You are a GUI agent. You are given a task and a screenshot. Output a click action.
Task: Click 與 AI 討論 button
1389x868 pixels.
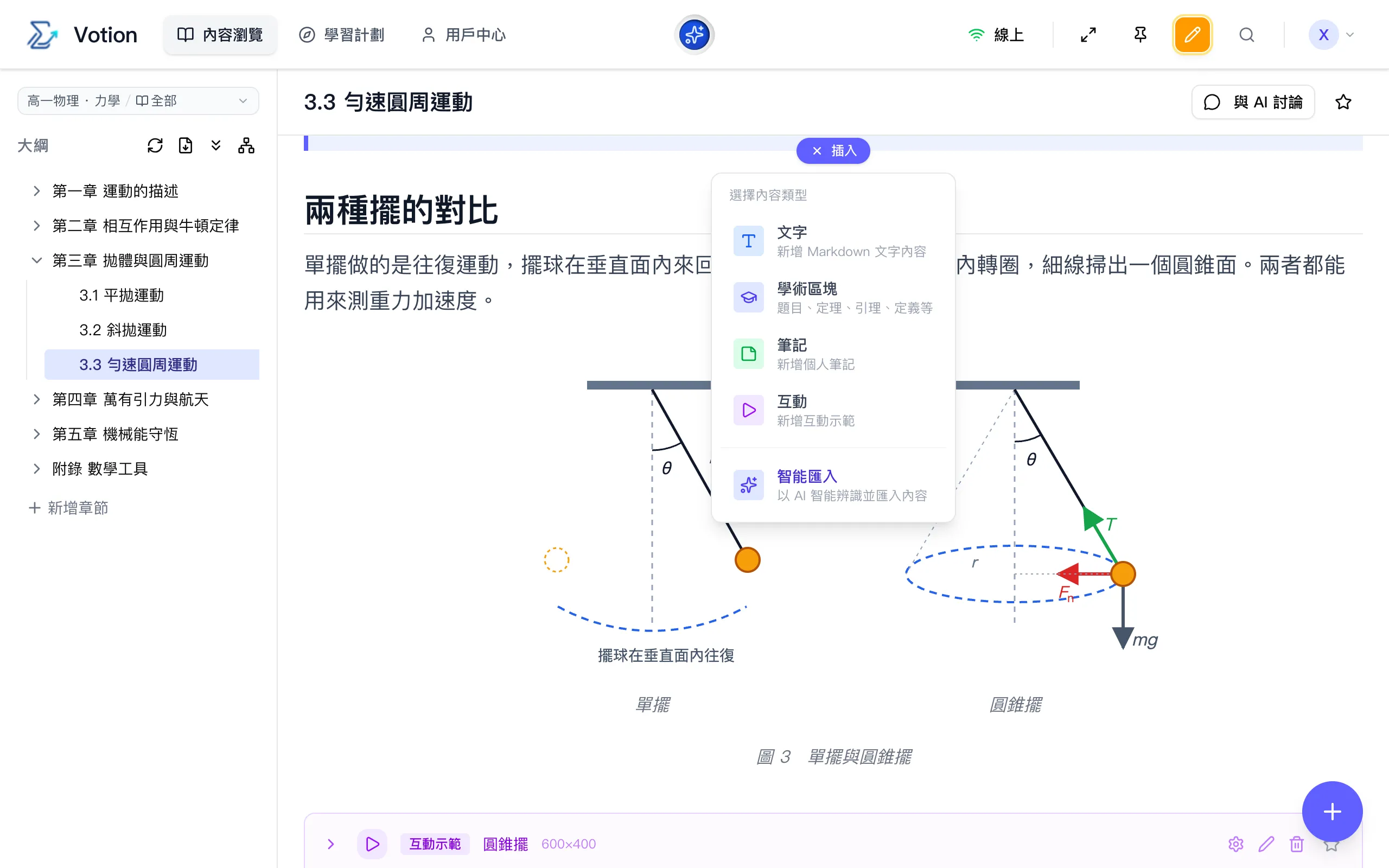tap(1253, 102)
